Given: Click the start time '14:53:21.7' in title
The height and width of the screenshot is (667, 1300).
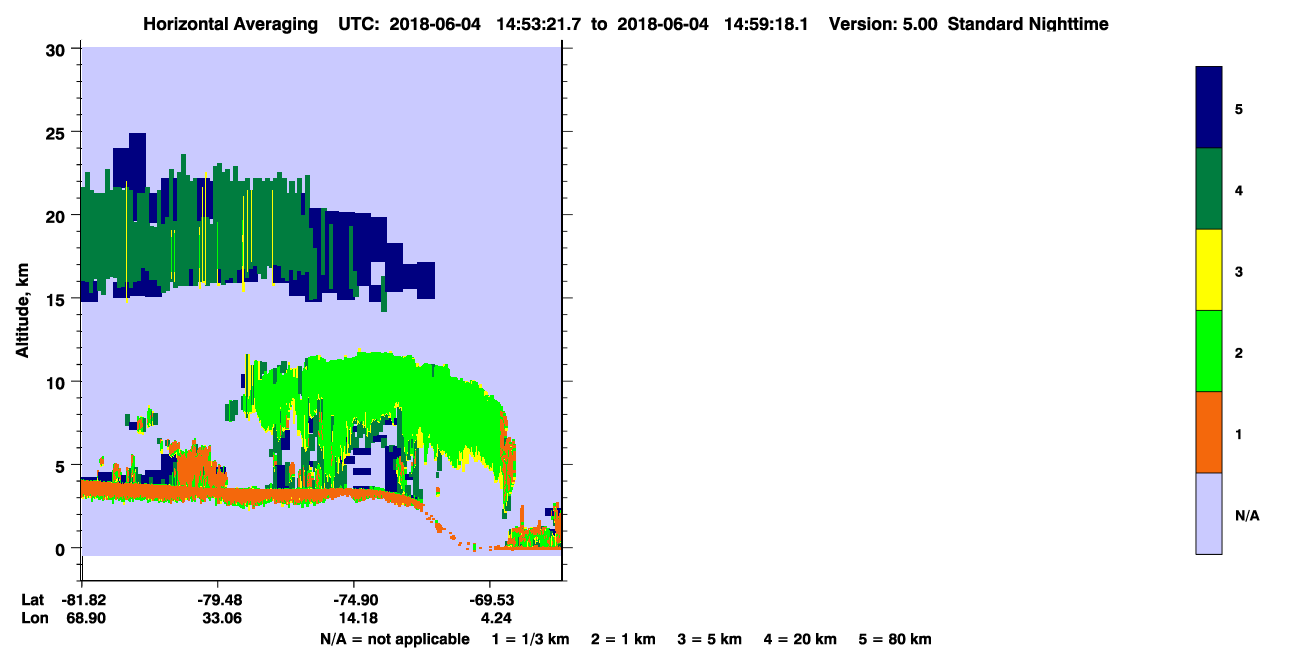Looking at the screenshot, I should click(541, 23).
